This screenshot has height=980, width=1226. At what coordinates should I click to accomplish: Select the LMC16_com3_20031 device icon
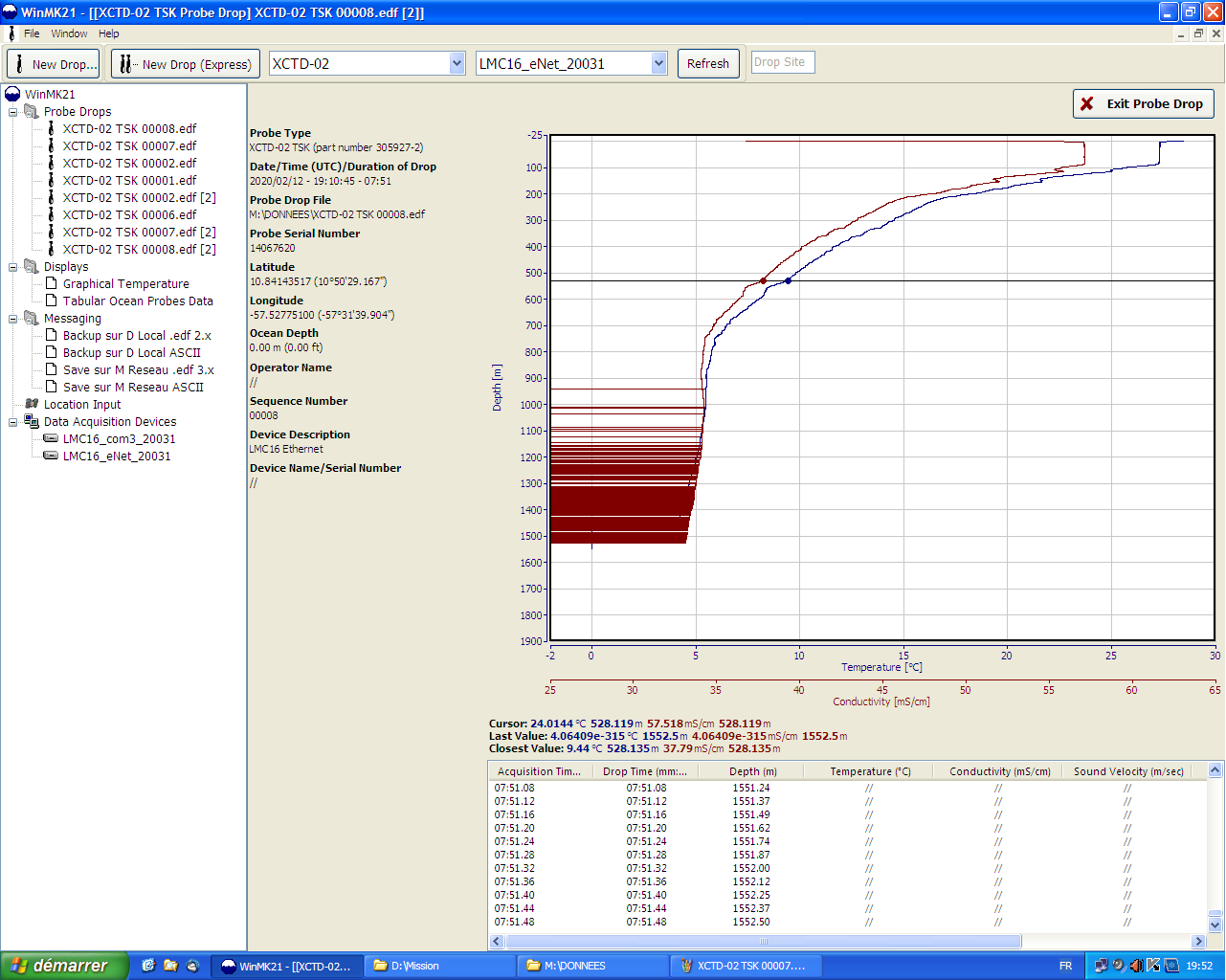pyautogui.click(x=51, y=438)
